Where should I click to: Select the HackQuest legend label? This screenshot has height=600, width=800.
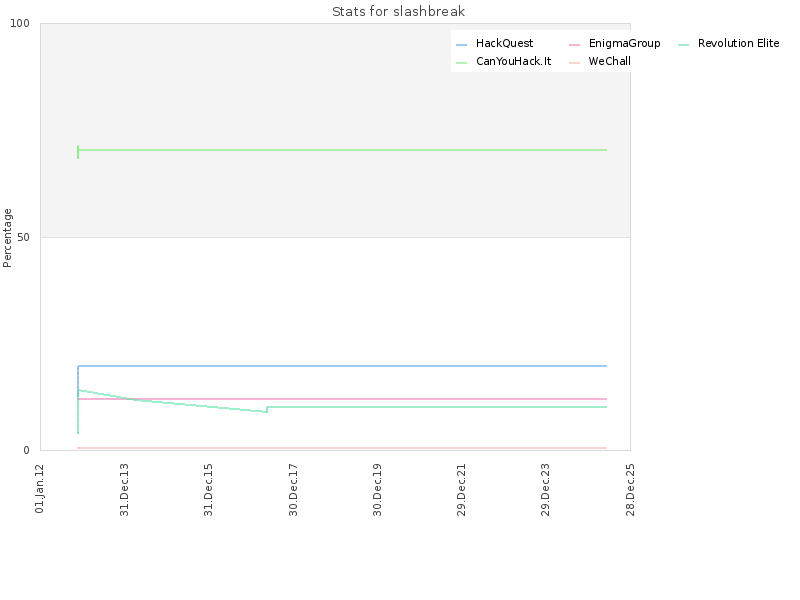[x=504, y=43]
